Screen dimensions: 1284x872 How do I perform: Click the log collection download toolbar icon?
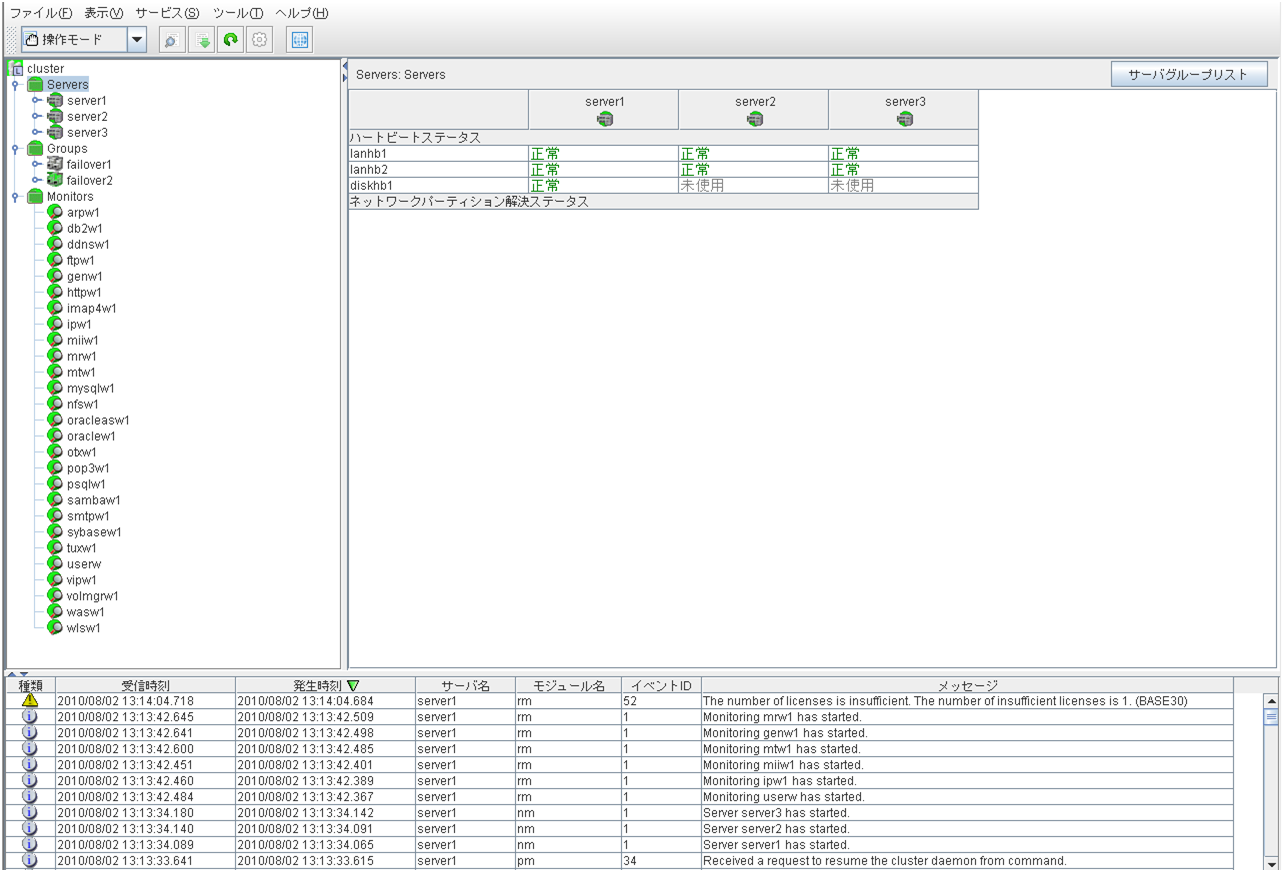tap(201, 40)
